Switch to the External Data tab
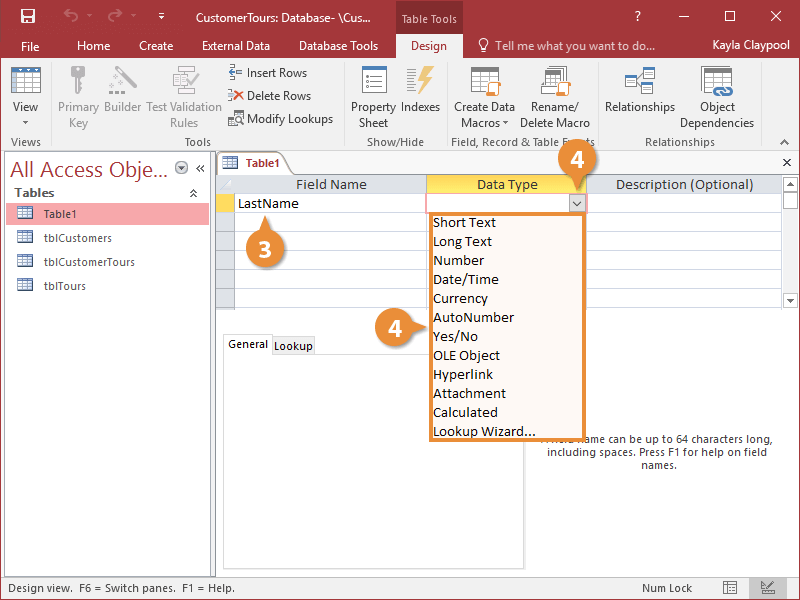The height and width of the screenshot is (600, 800). (x=236, y=46)
